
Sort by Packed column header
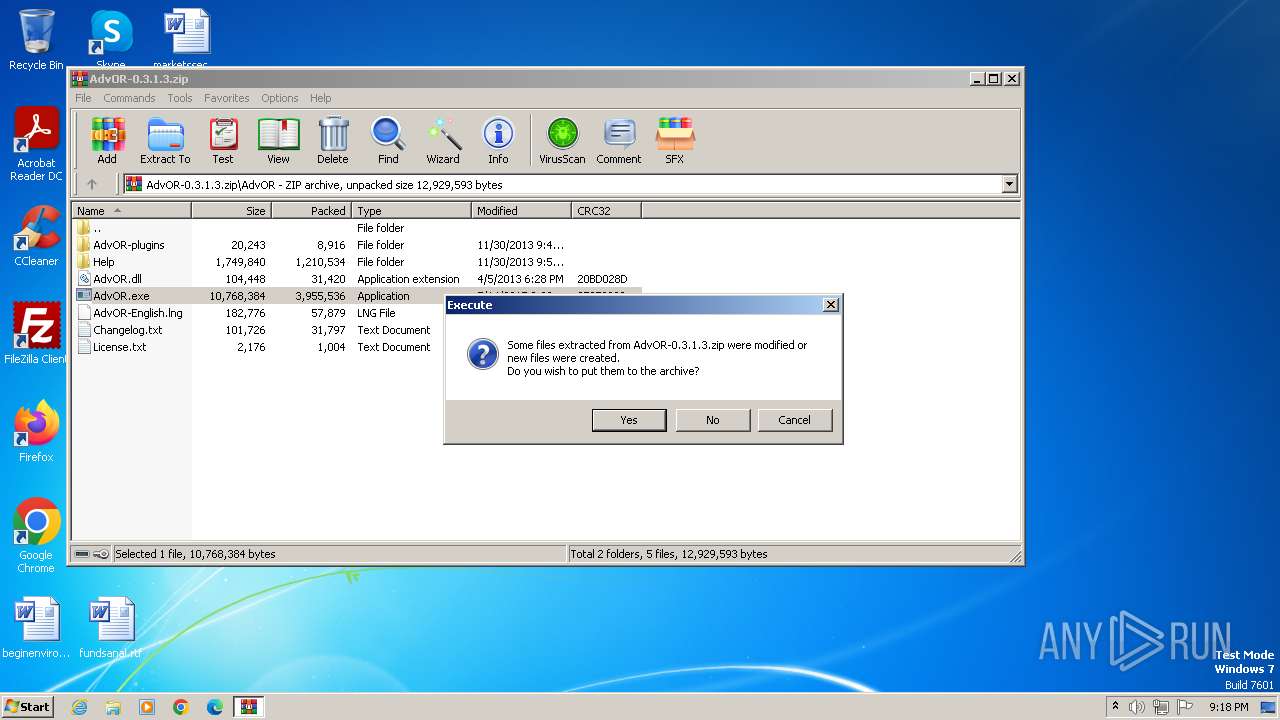tap(311, 210)
